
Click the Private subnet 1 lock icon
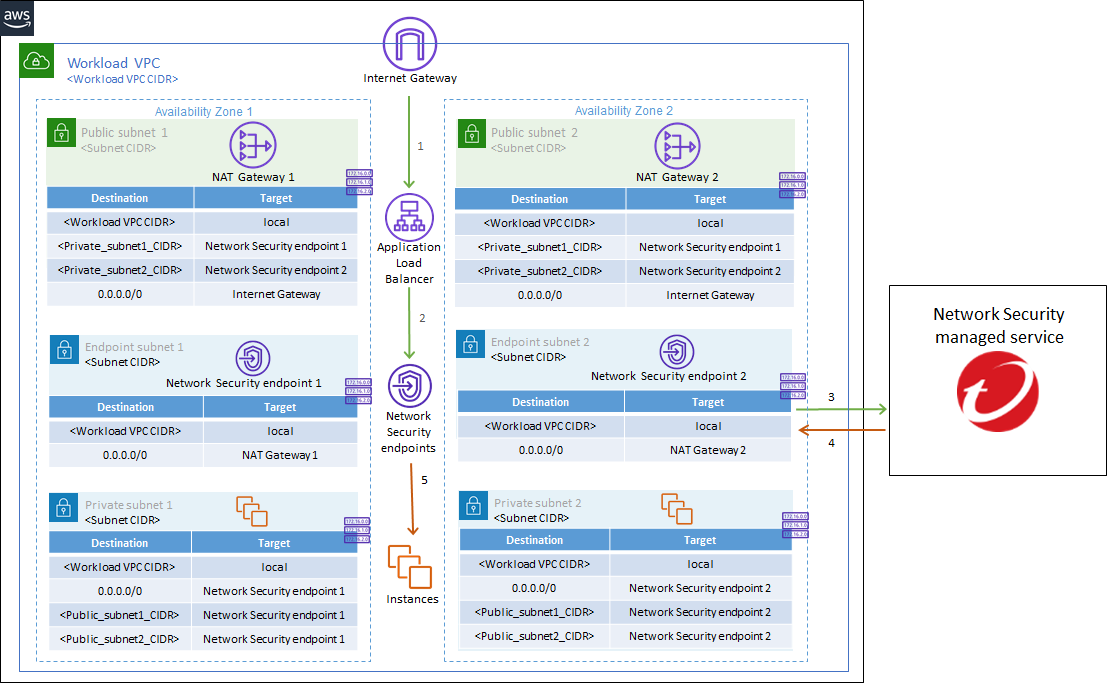pyautogui.click(x=64, y=508)
